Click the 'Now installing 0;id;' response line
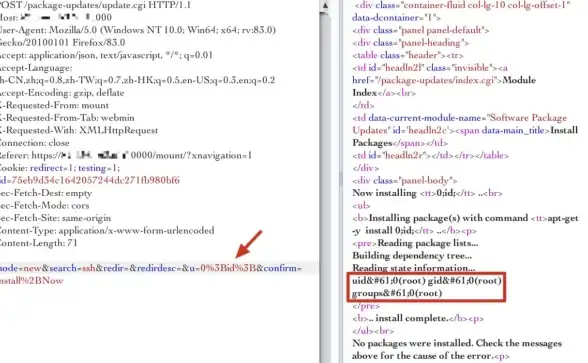This screenshot has height=363, width=588. pyautogui.click(x=427, y=193)
